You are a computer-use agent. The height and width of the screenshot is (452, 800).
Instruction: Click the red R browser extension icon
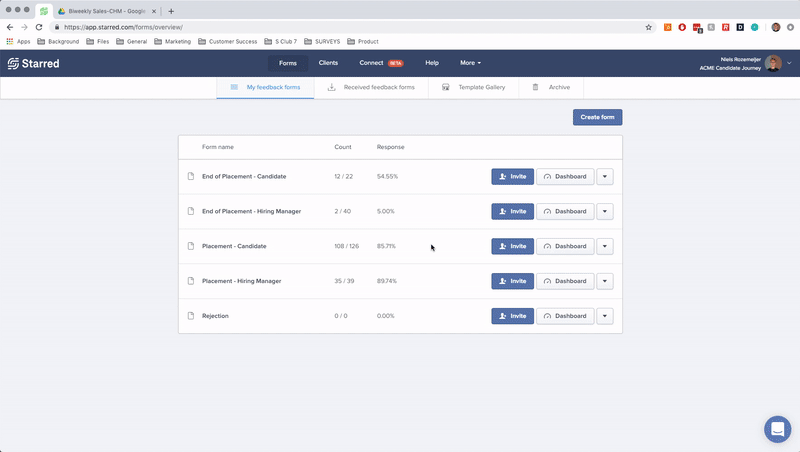coord(726,27)
